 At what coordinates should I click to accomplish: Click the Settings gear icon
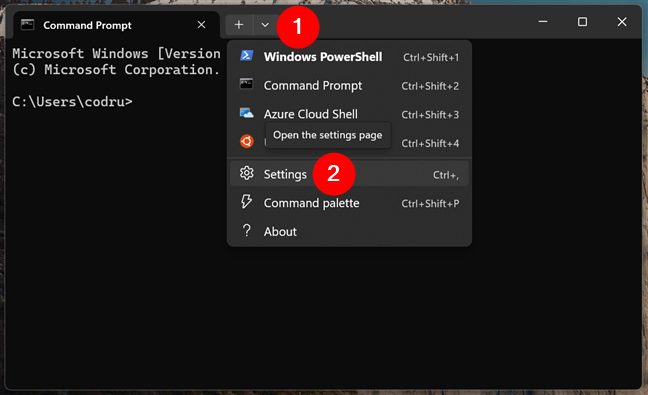pyautogui.click(x=247, y=174)
